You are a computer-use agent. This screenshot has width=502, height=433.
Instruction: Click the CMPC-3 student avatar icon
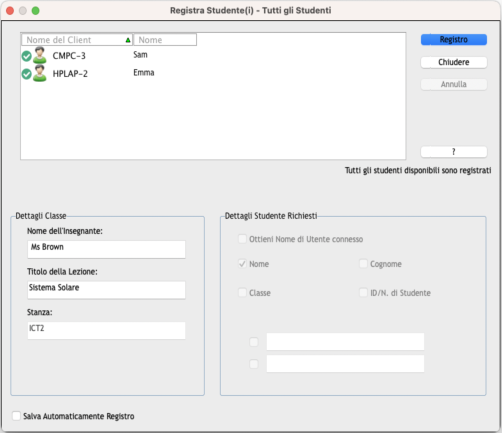click(x=40, y=55)
